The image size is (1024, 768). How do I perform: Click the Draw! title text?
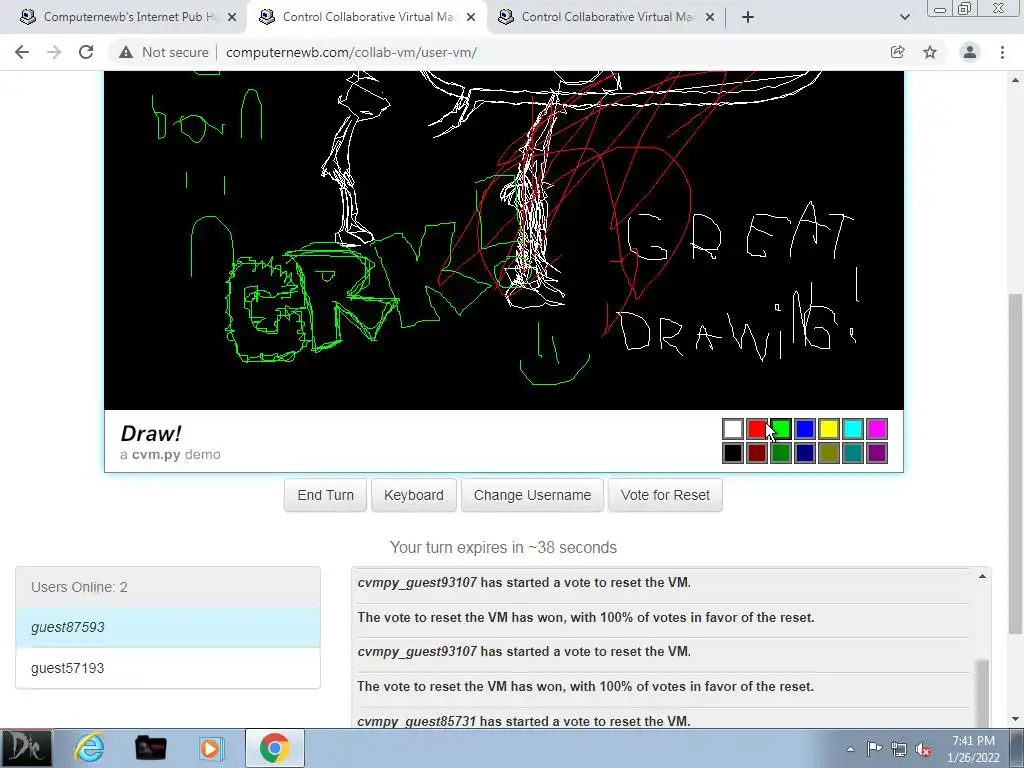tap(151, 433)
